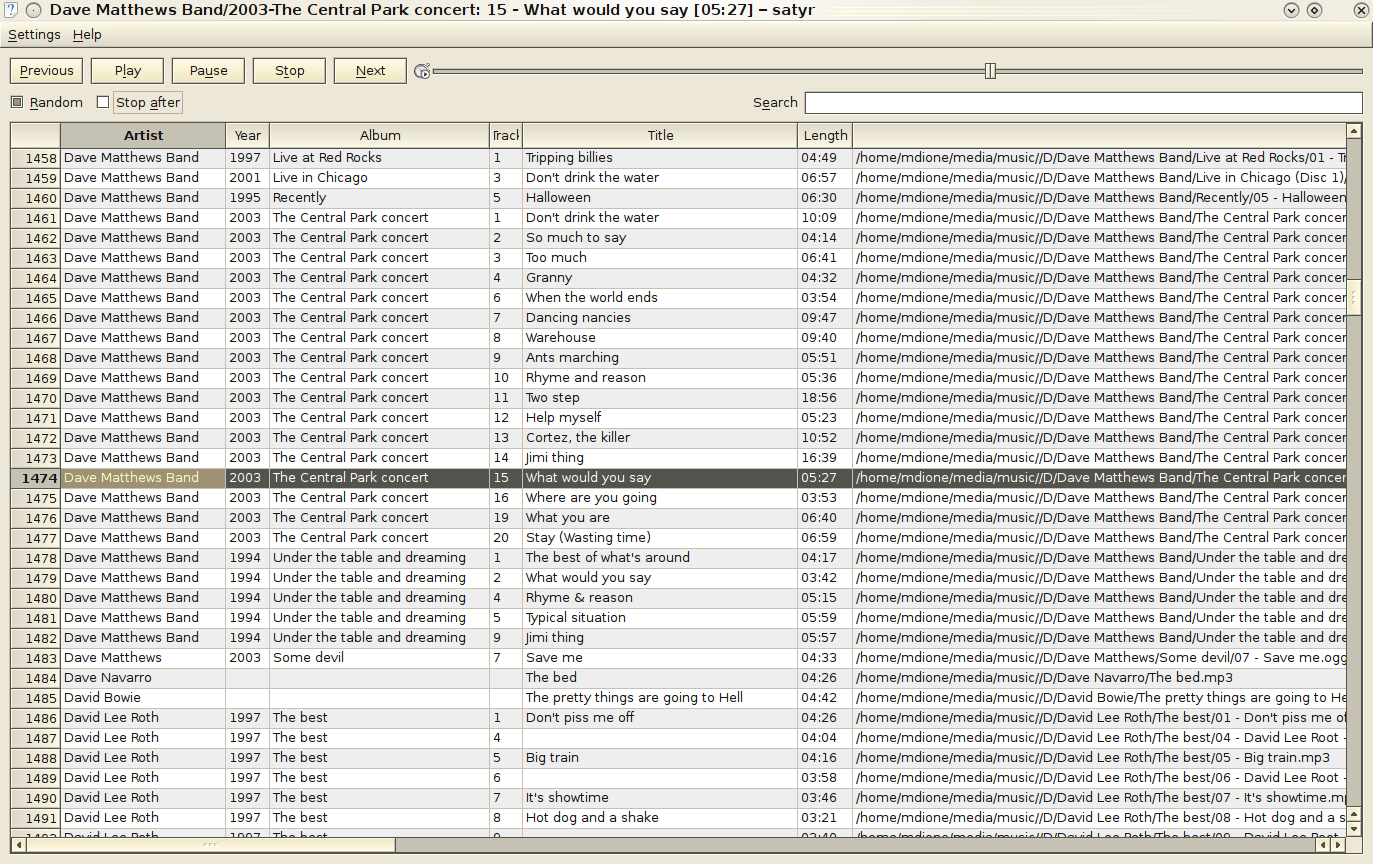
Task: Click the slider handle icon beside Next button
Action: click(423, 71)
